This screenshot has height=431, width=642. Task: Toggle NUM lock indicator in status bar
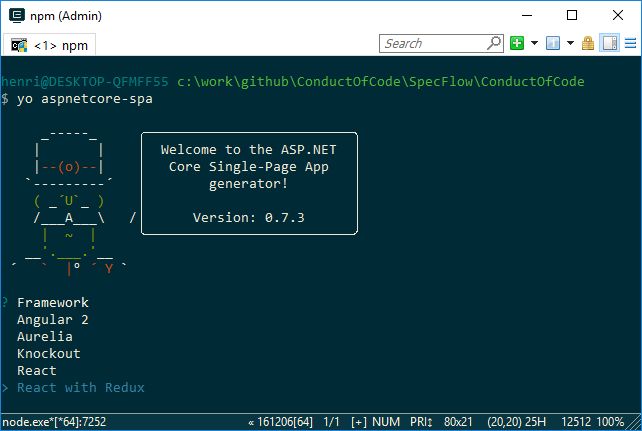coord(386,422)
